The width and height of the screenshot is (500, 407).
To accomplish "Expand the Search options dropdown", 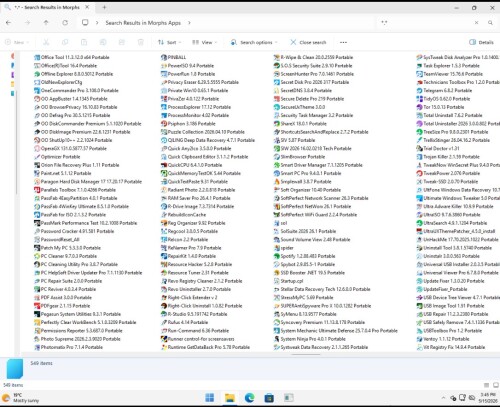I will click(254, 42).
